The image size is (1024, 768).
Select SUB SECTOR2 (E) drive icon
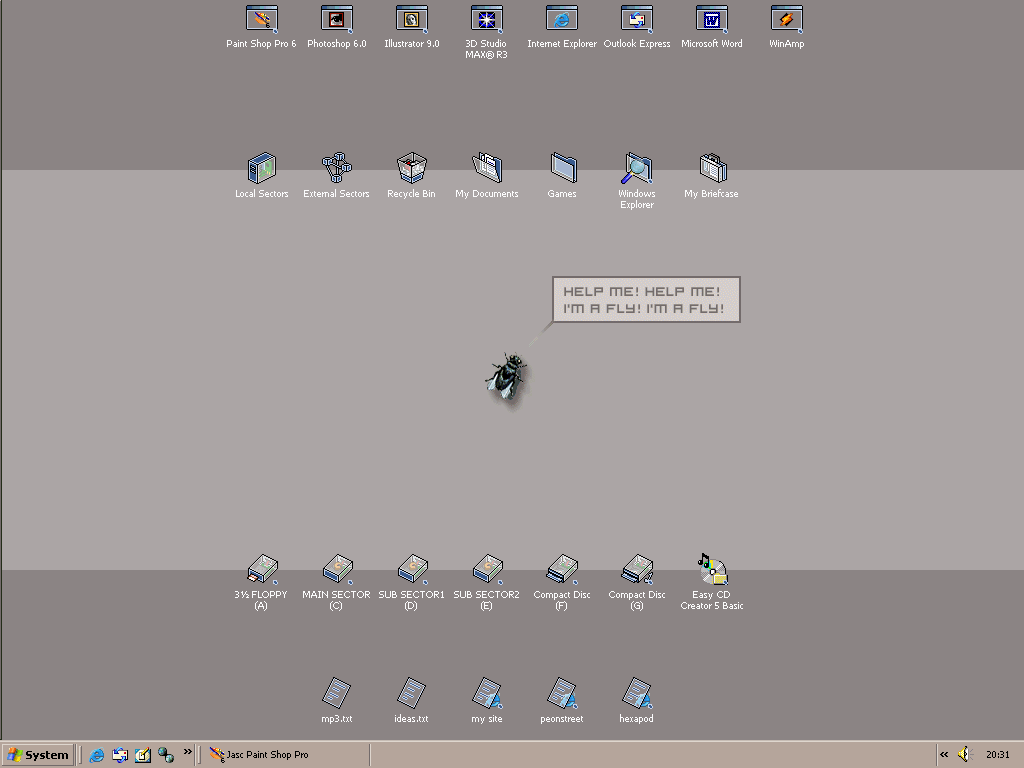(x=488, y=569)
